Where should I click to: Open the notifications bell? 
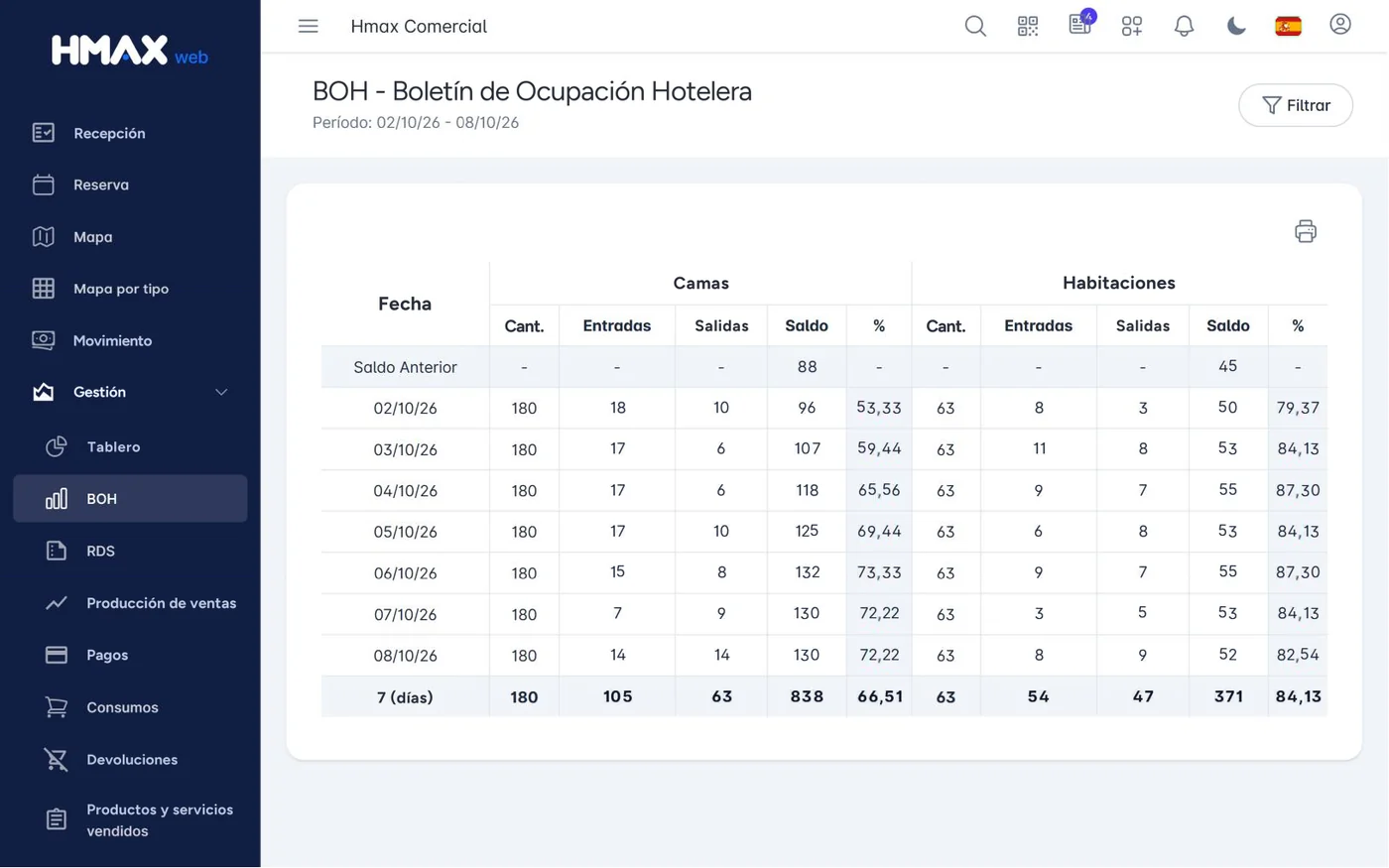pos(1184,27)
